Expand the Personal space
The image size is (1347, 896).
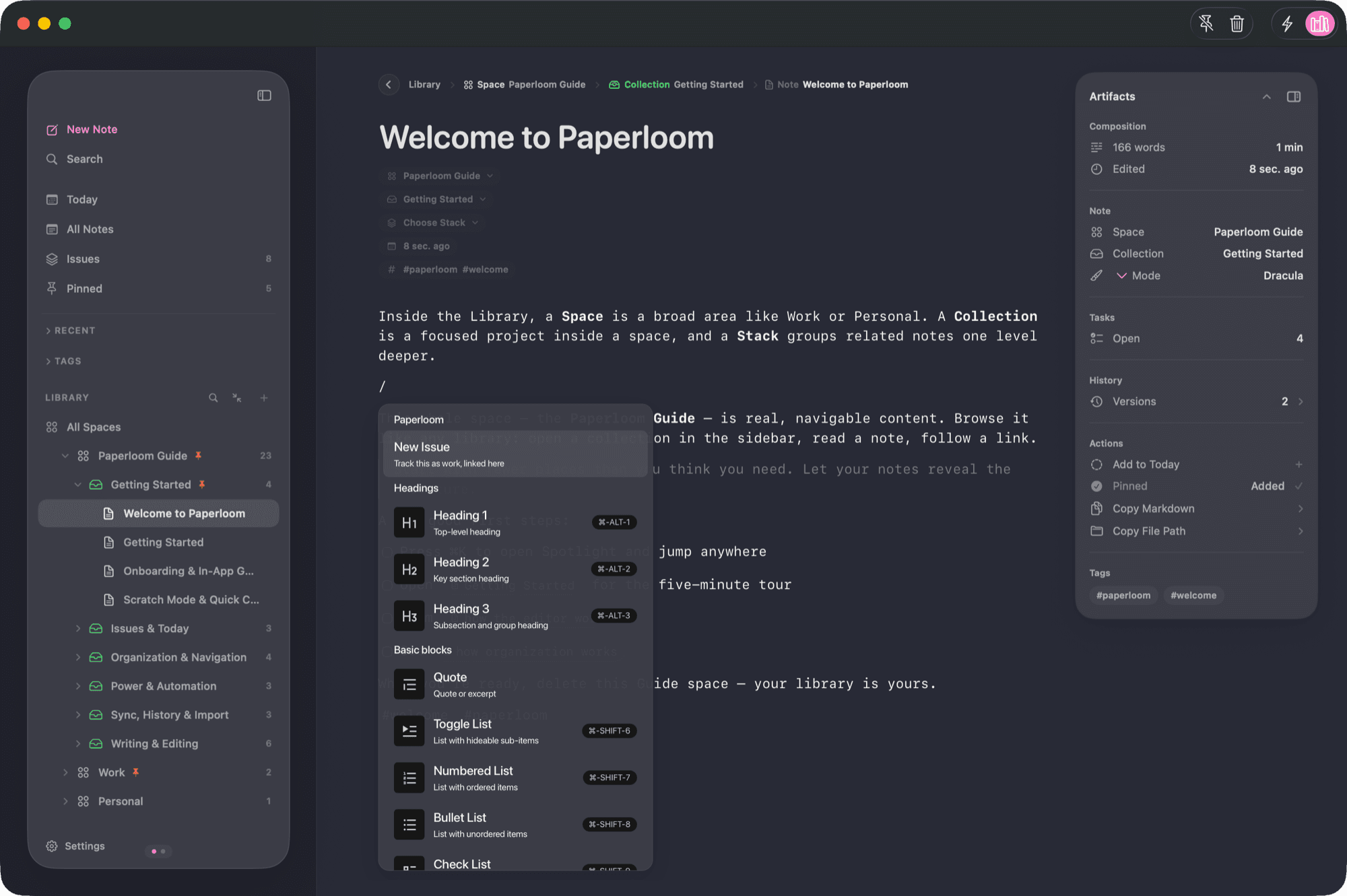pyautogui.click(x=65, y=801)
